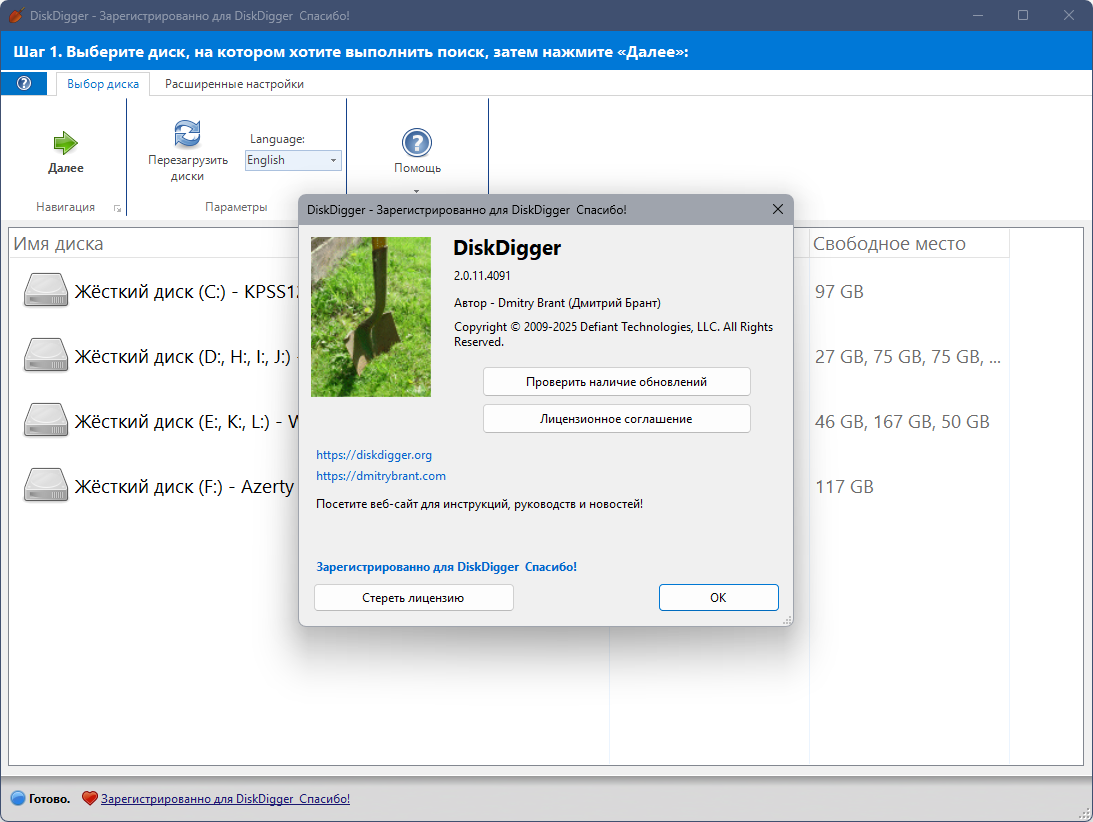
Task: Click the blue status circle icon
Action: click(x=18, y=798)
